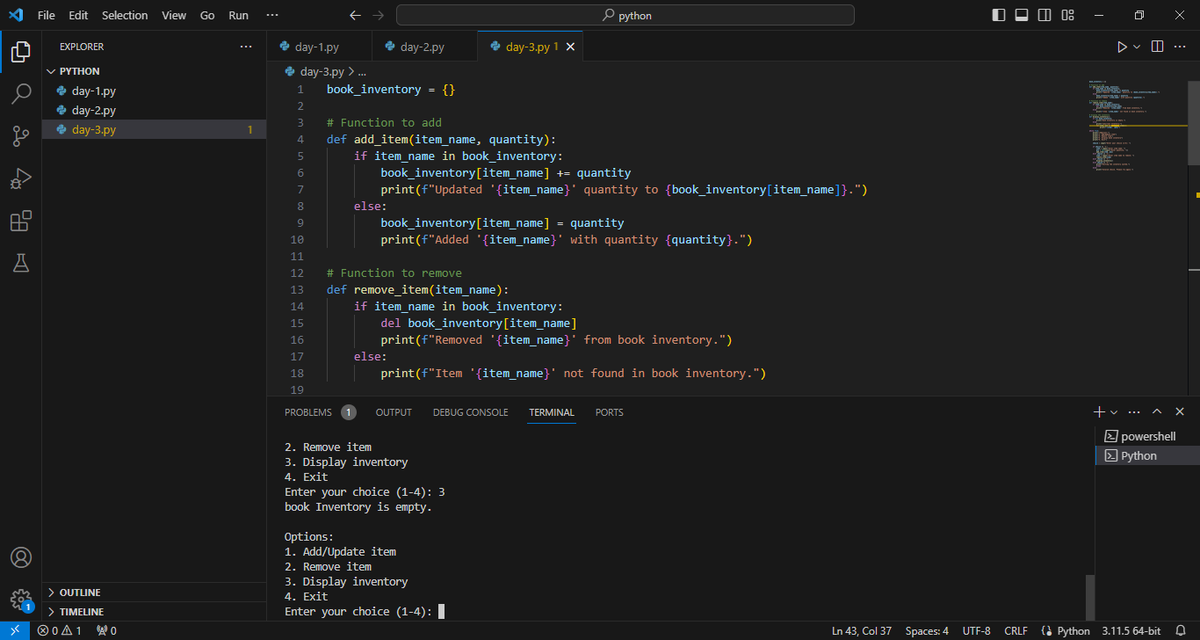Expand the OUTLINE section
The image size is (1200, 640).
coord(154,593)
